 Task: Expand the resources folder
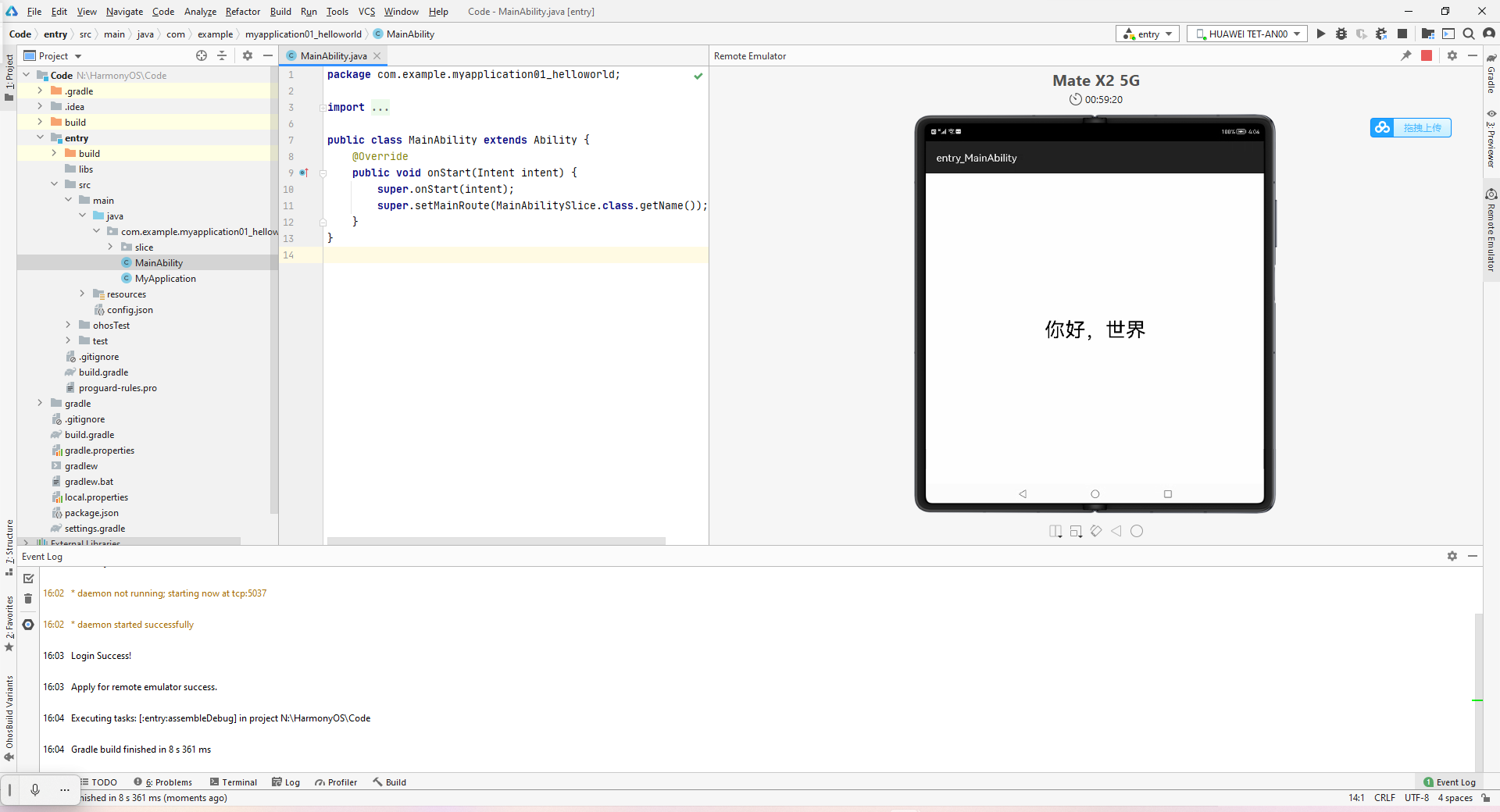82,294
